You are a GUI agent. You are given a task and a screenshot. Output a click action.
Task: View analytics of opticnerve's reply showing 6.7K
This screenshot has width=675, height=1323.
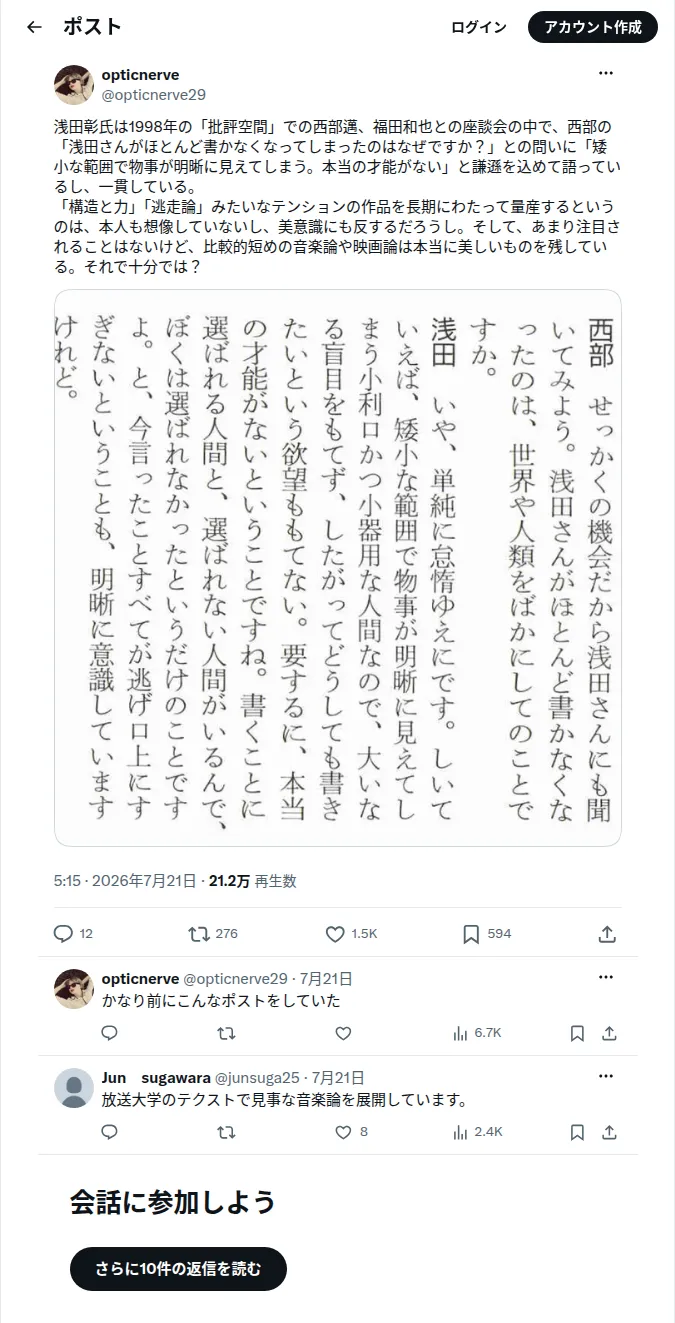[x=477, y=1033]
